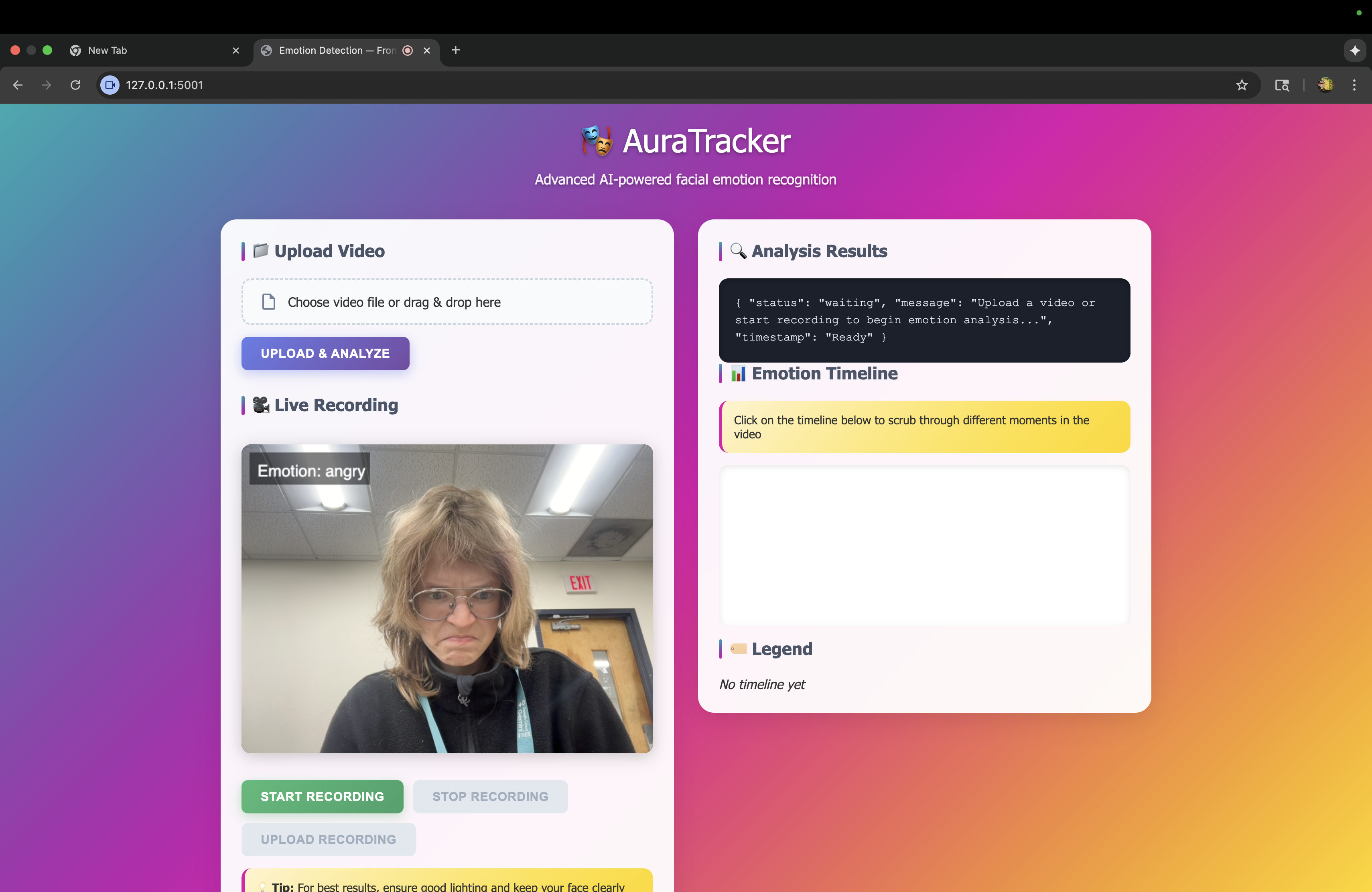1372x892 pixels.
Task: Reload the current page
Action: [75, 85]
